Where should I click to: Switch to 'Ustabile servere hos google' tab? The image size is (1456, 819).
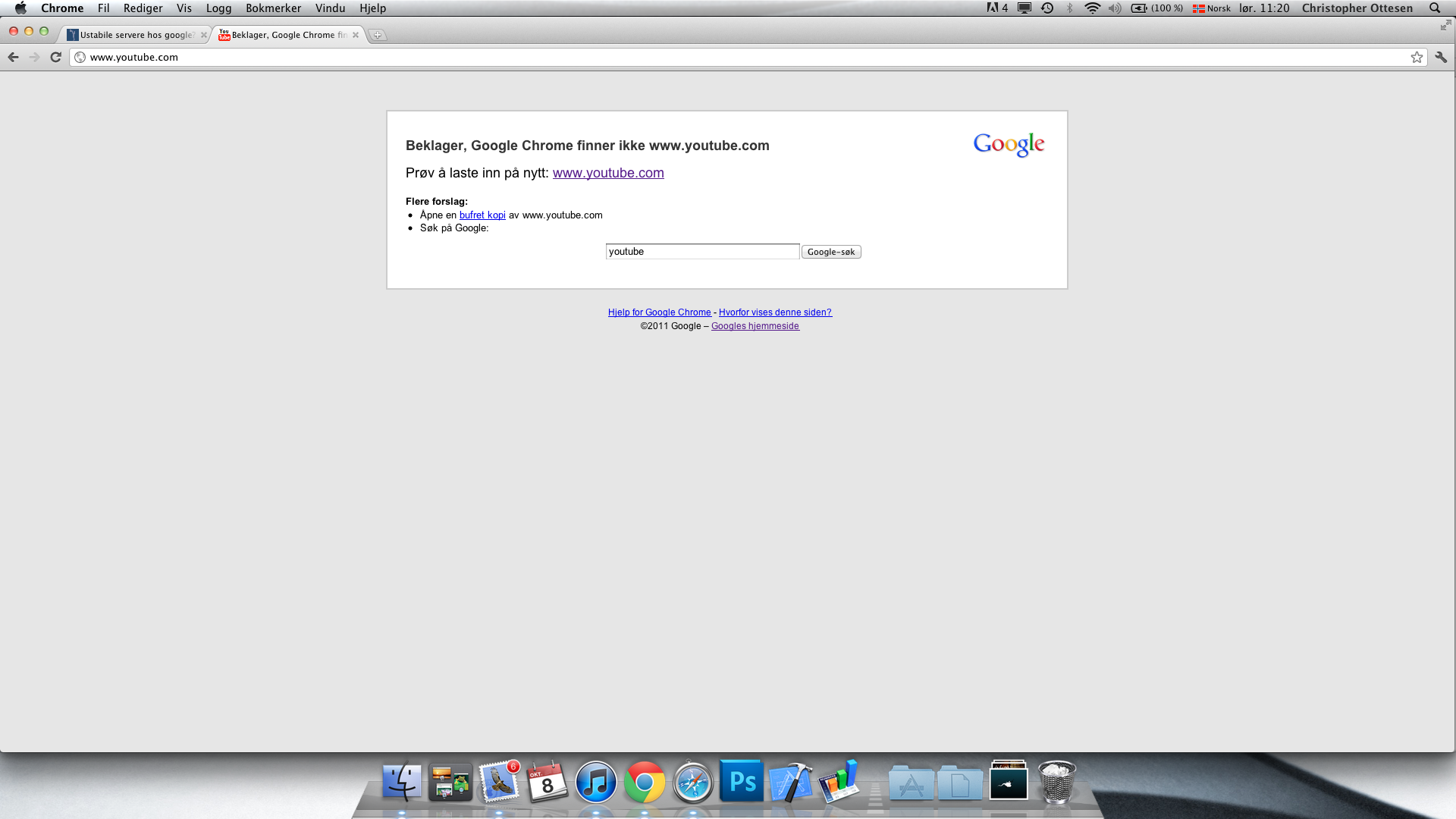coord(136,35)
